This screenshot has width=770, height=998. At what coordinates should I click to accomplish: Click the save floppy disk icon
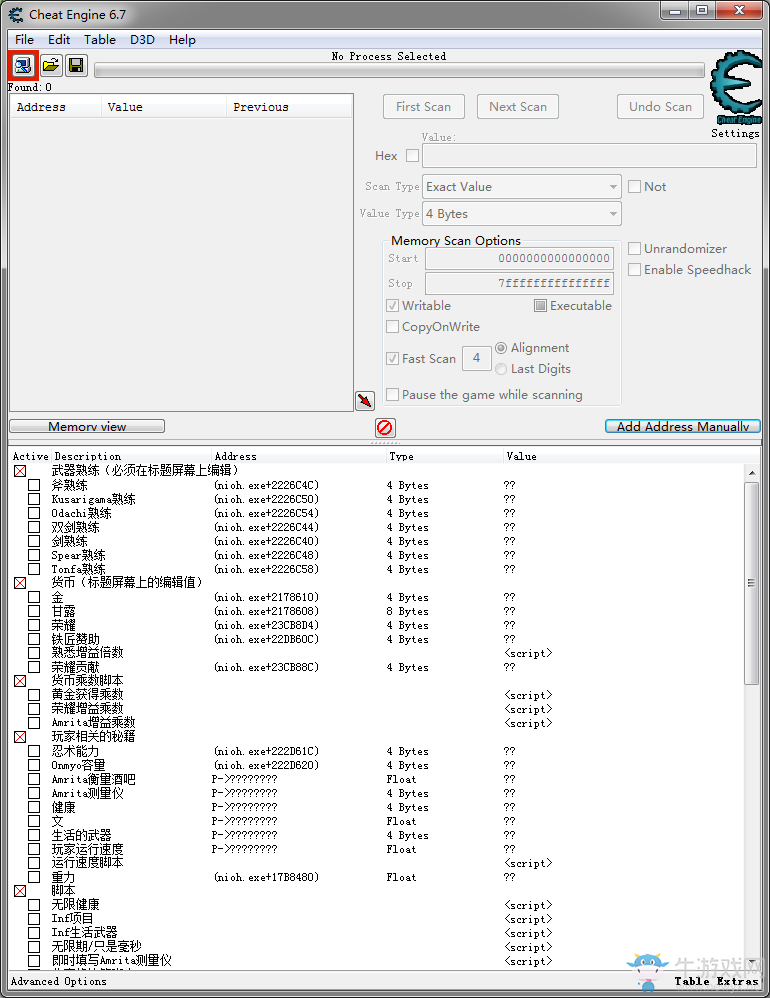(x=76, y=66)
